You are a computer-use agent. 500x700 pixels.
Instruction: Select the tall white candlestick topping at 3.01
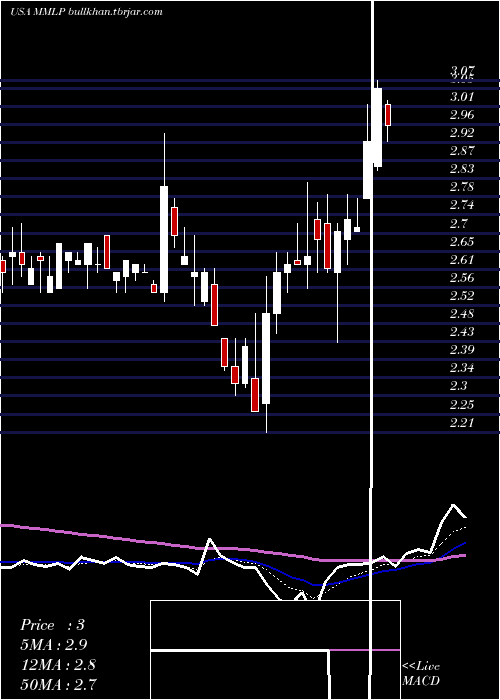click(x=378, y=127)
